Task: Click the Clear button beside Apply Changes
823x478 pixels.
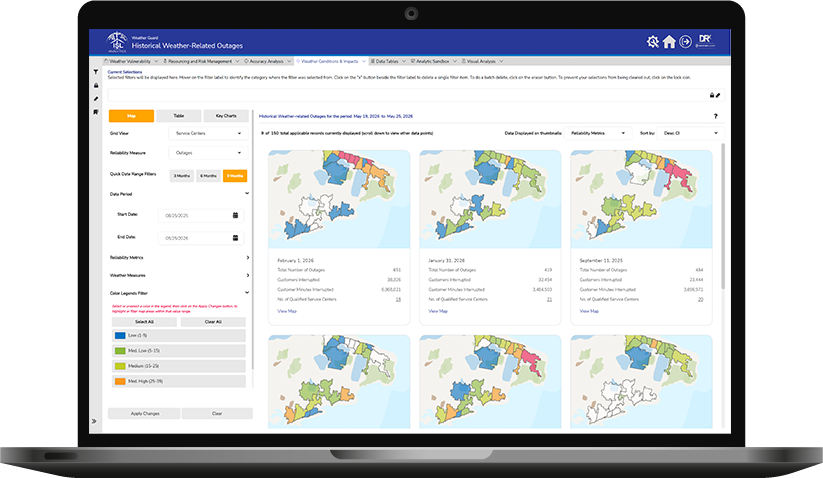Action: (x=217, y=413)
